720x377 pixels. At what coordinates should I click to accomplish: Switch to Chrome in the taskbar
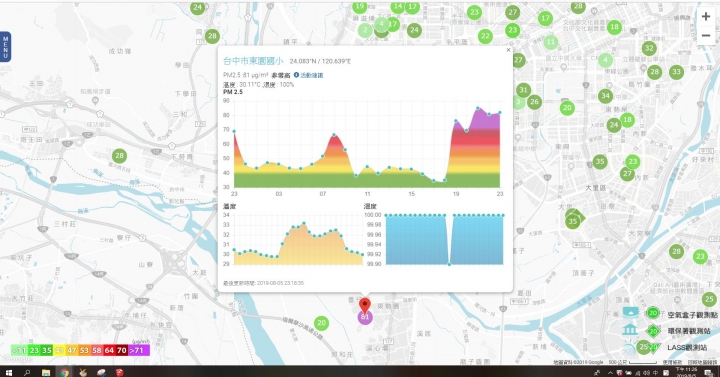[x=64, y=372]
